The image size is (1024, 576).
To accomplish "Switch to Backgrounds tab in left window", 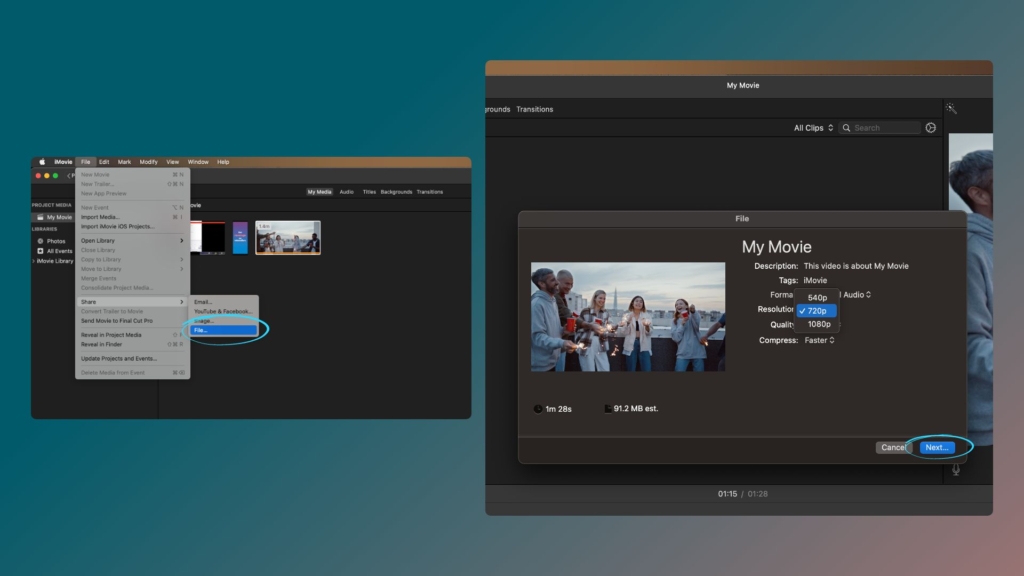I will click(396, 192).
